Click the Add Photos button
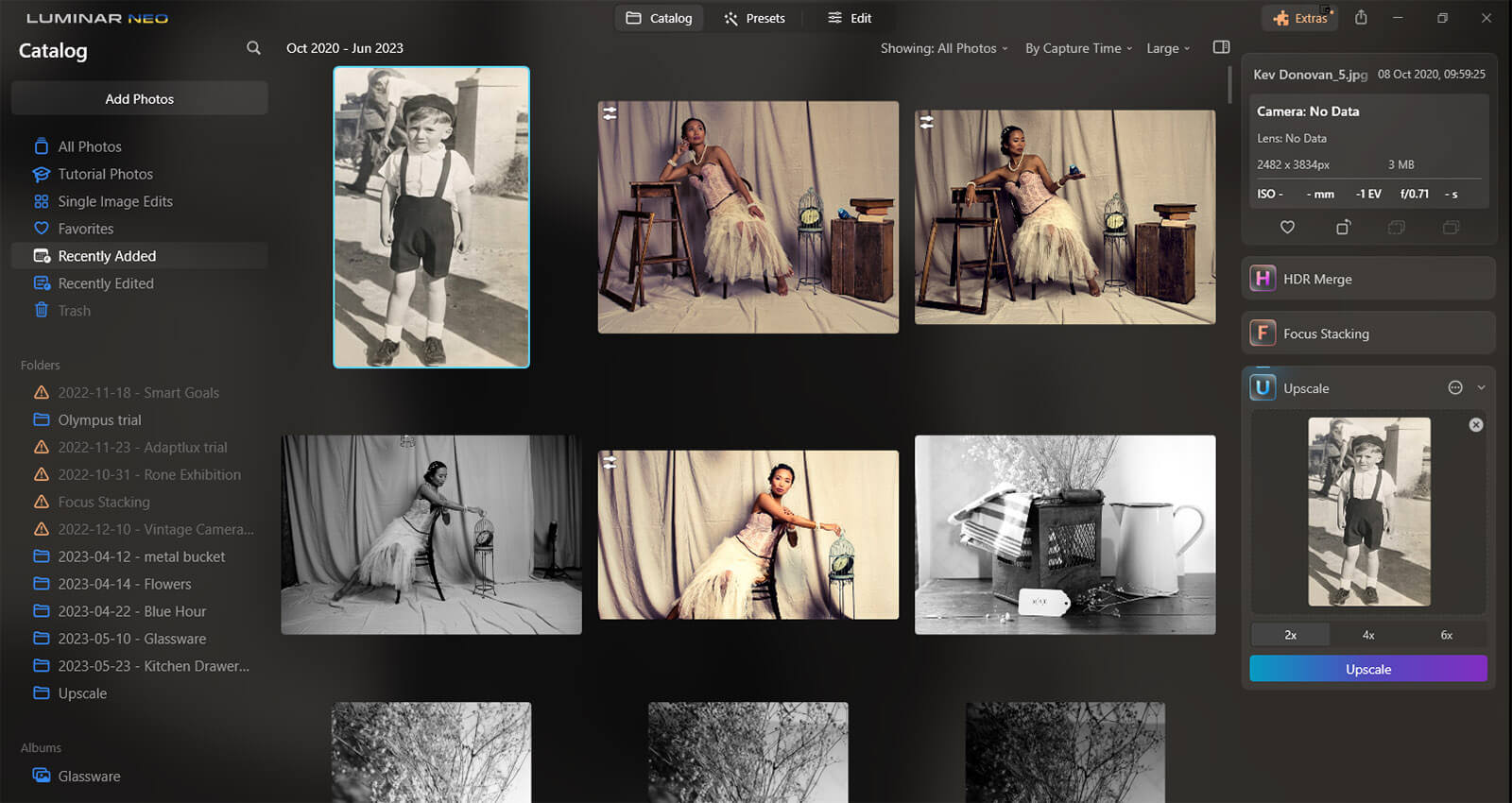 coord(139,99)
